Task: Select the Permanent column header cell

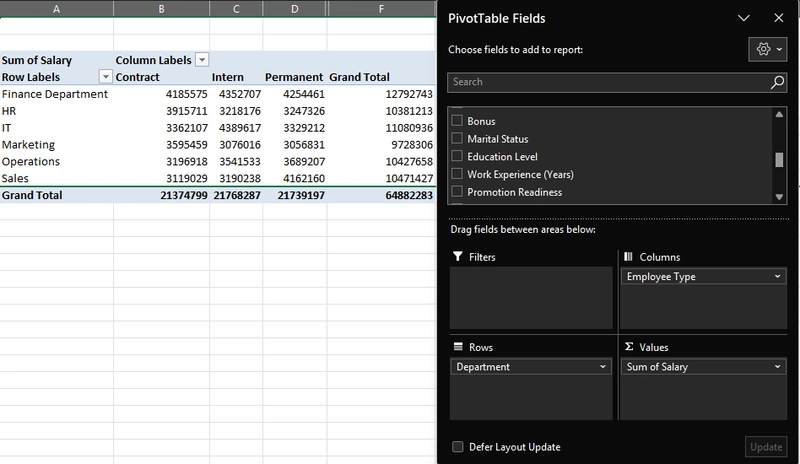Action: click(294, 77)
